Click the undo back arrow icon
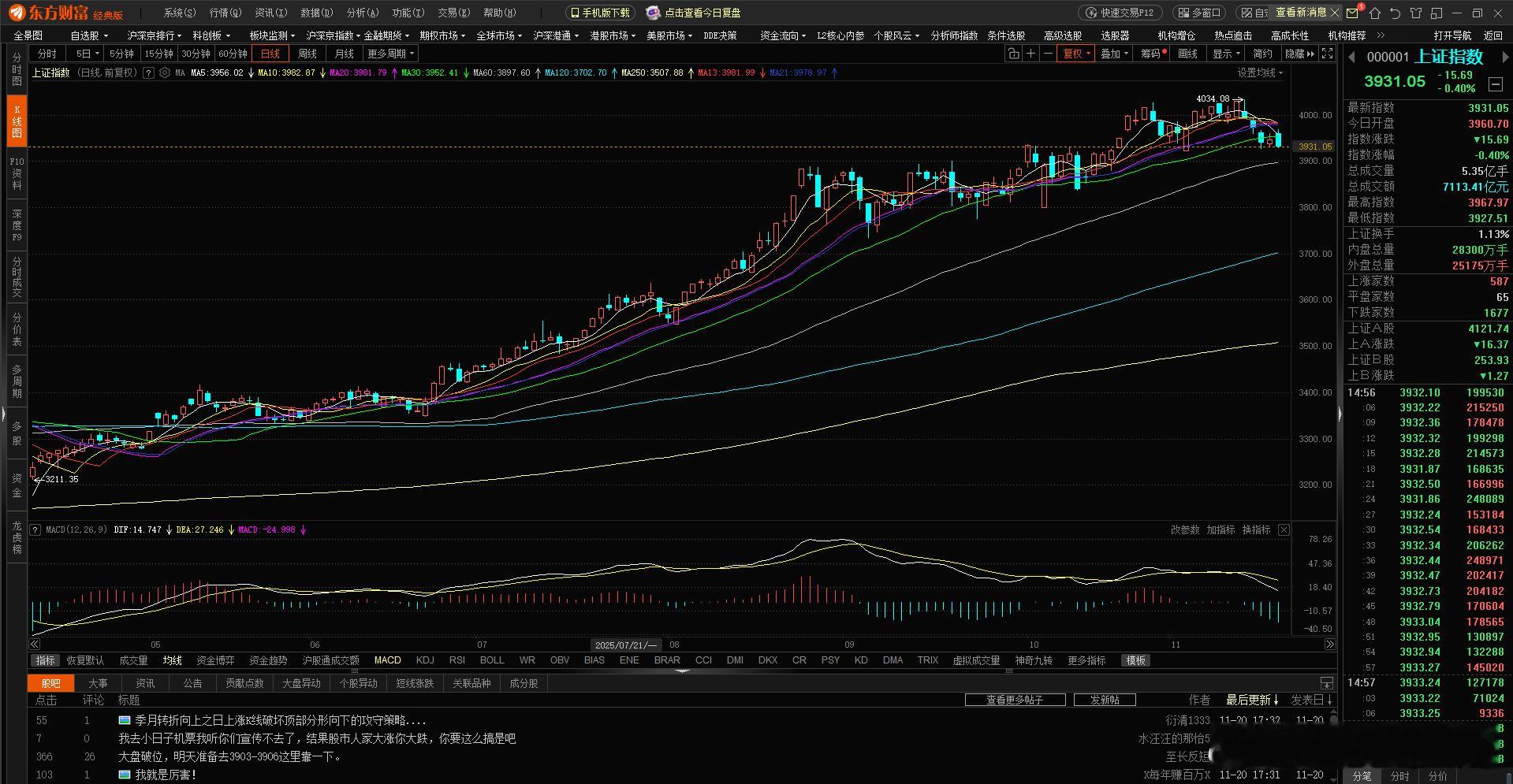The image size is (1513, 784). 1396,13
